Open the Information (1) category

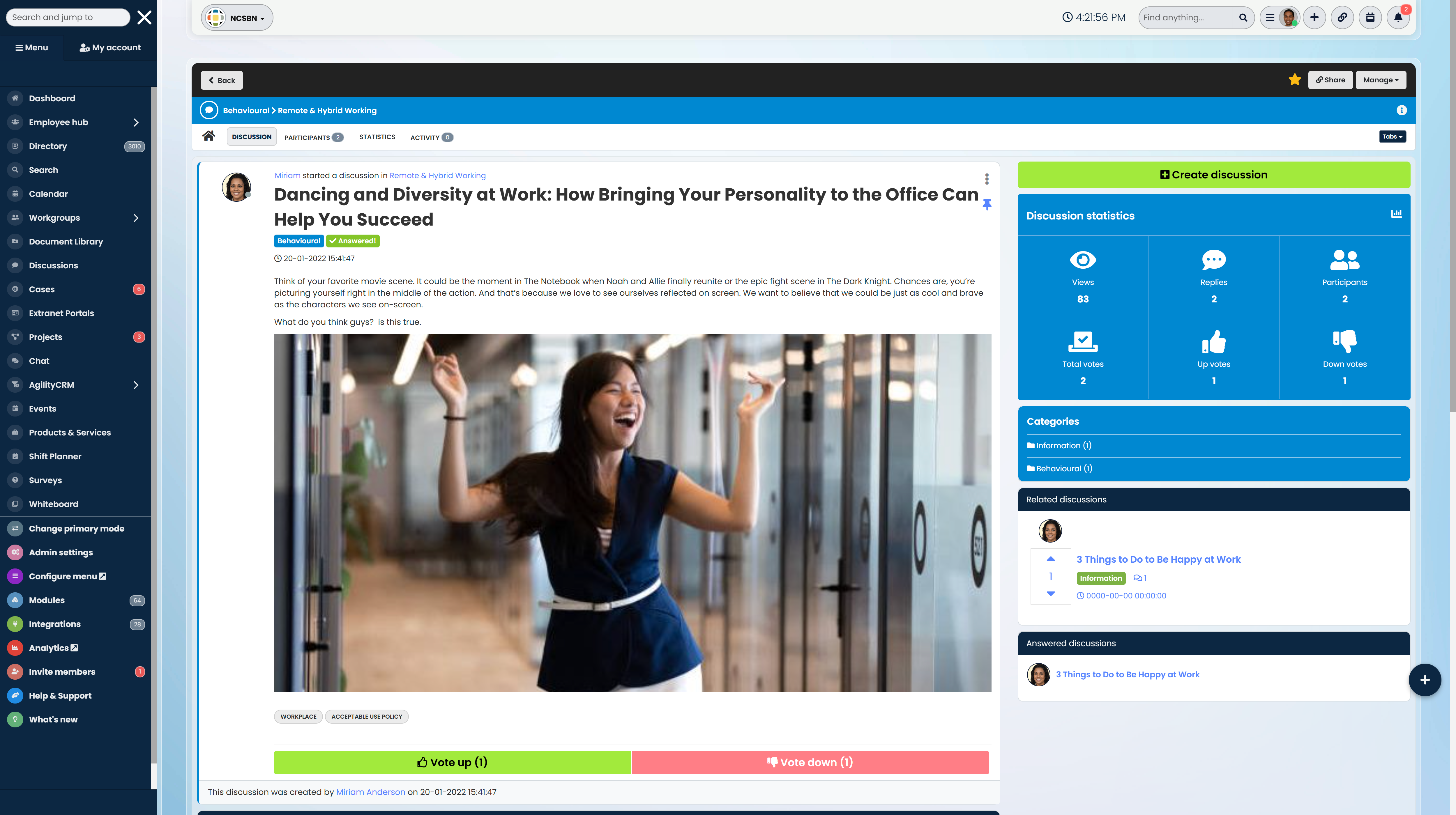[x=1059, y=446]
